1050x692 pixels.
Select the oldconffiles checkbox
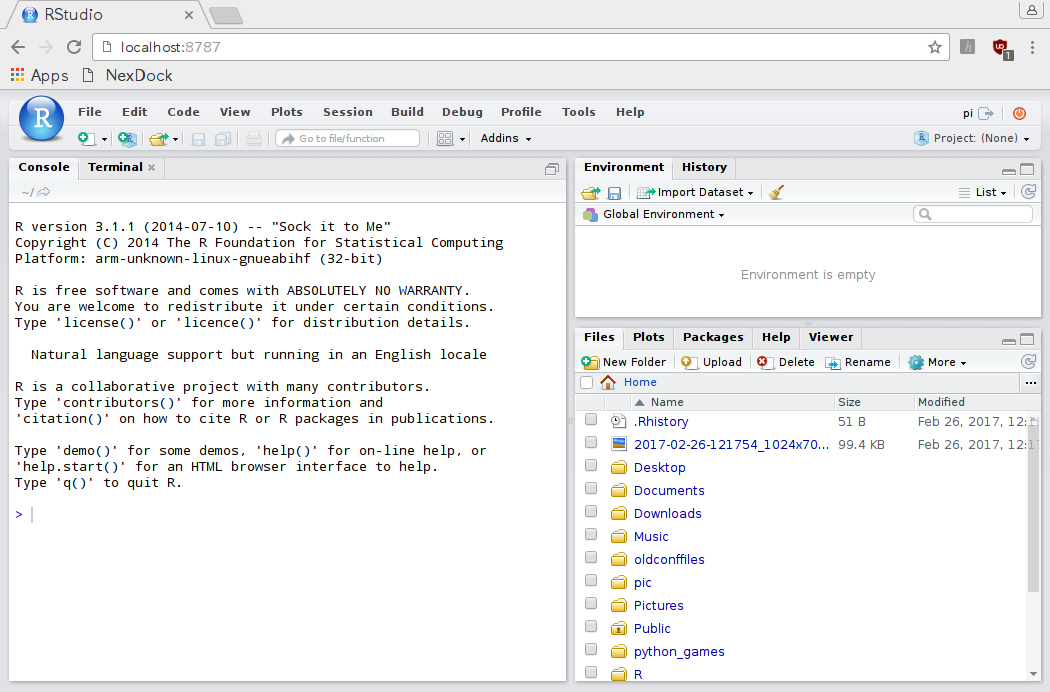coord(591,557)
